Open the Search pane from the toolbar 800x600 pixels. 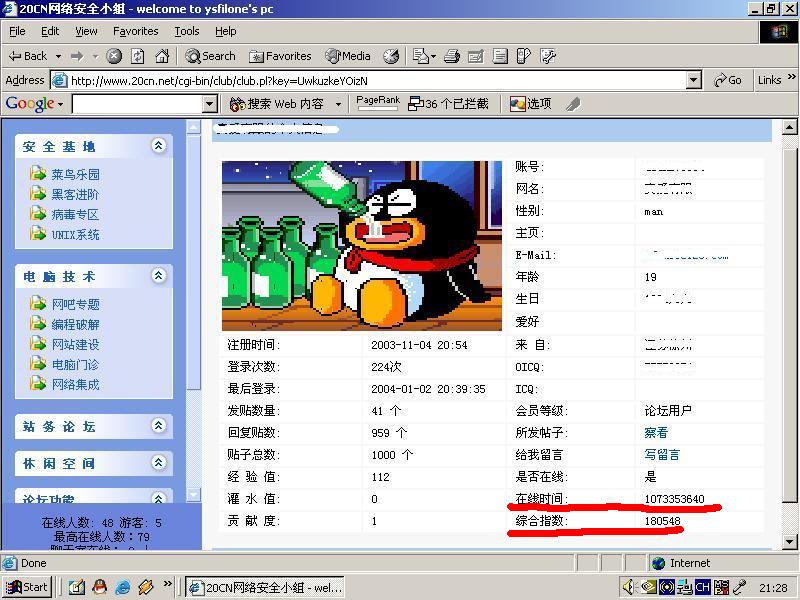click(x=210, y=56)
